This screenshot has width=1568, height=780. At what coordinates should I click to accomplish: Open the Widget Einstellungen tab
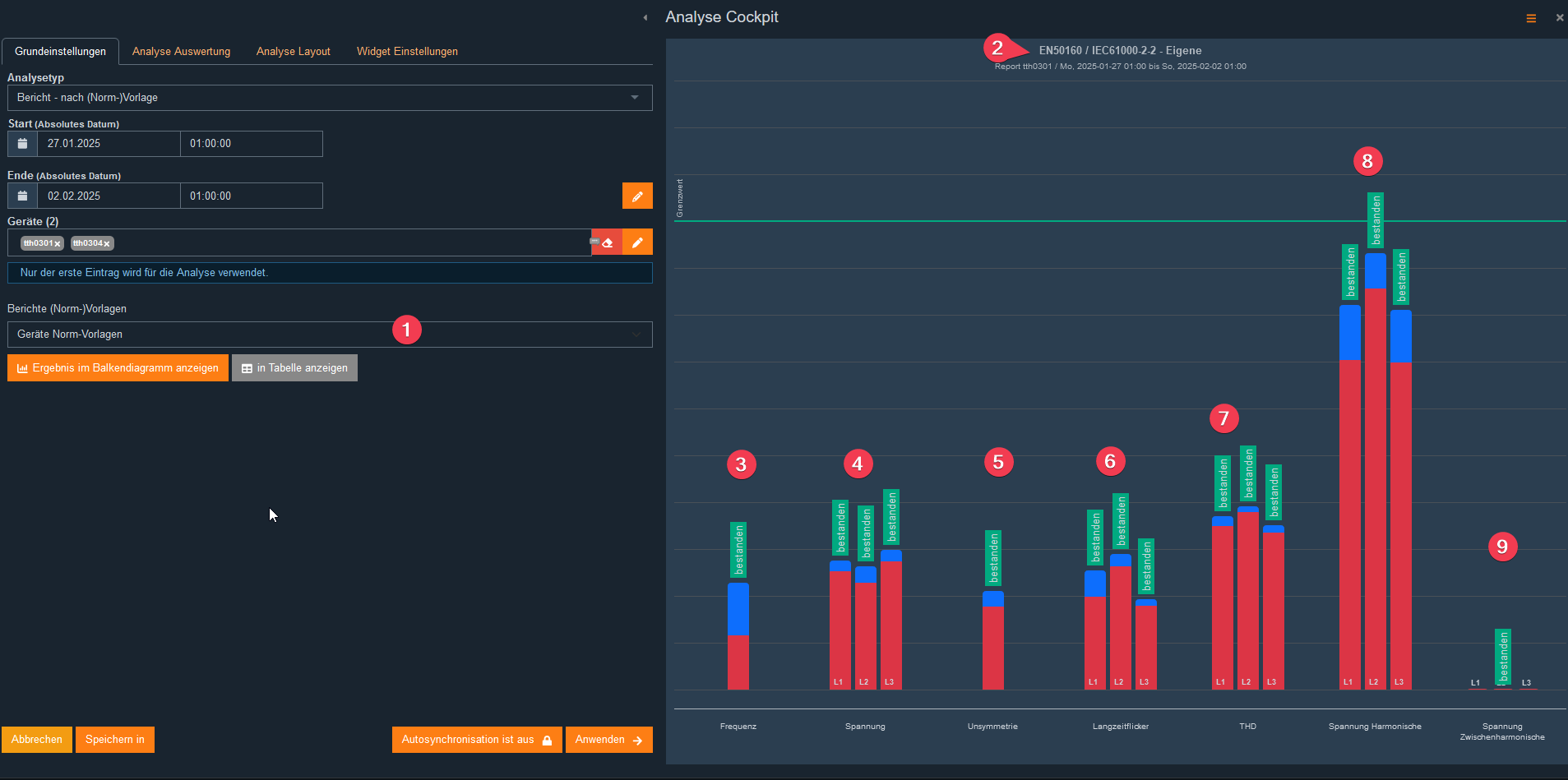coord(407,51)
